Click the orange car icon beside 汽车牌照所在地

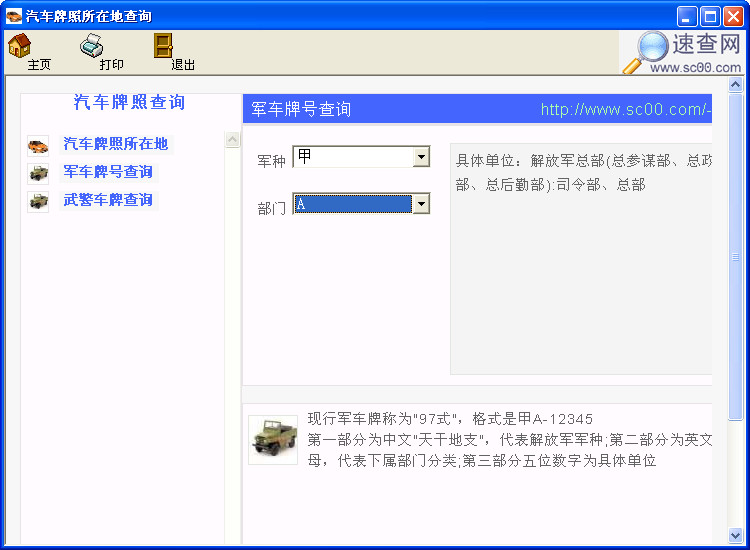38,146
